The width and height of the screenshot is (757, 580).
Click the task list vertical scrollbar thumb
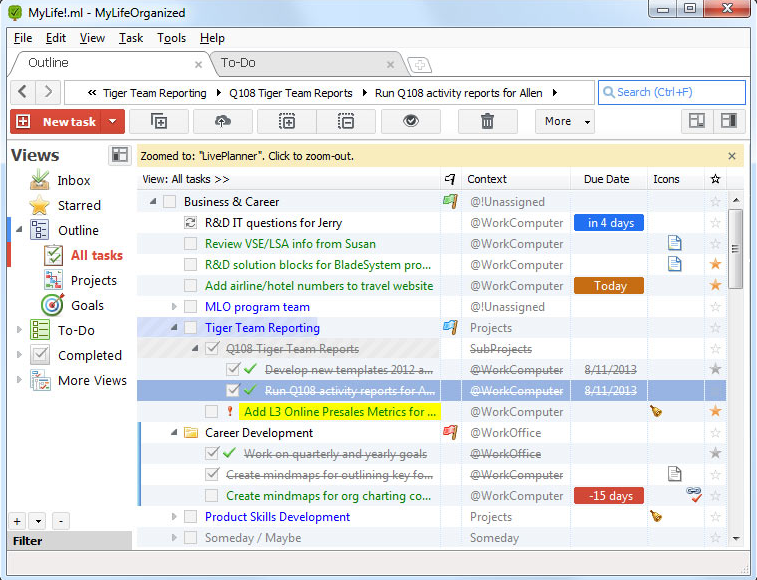pyautogui.click(x=735, y=249)
